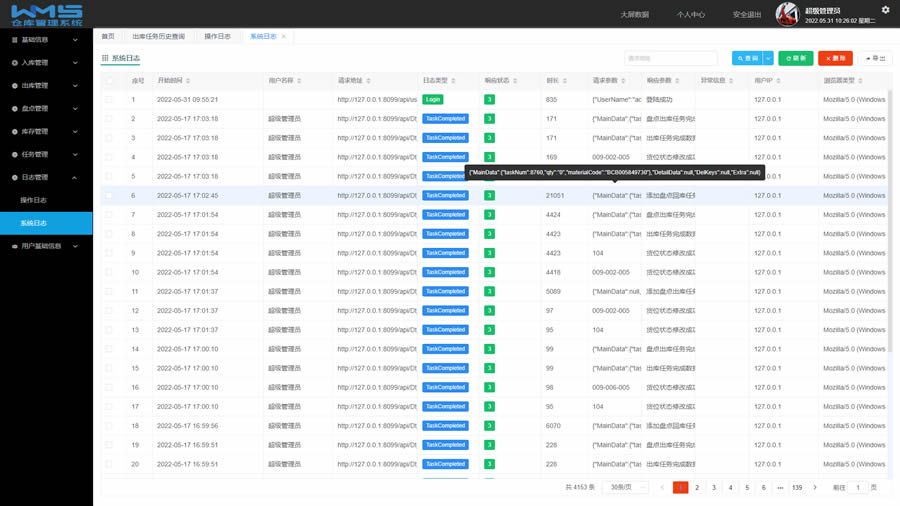
Task: Click the green 刷新 refresh button
Action: pos(796,58)
